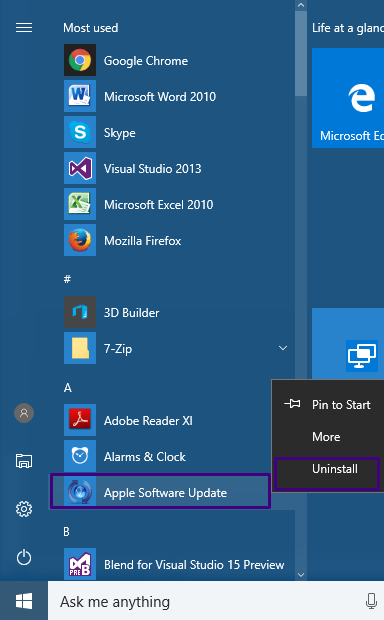Click the Alarms & Clock icon
Image resolution: width=384 pixels, height=620 pixels.
point(80,456)
